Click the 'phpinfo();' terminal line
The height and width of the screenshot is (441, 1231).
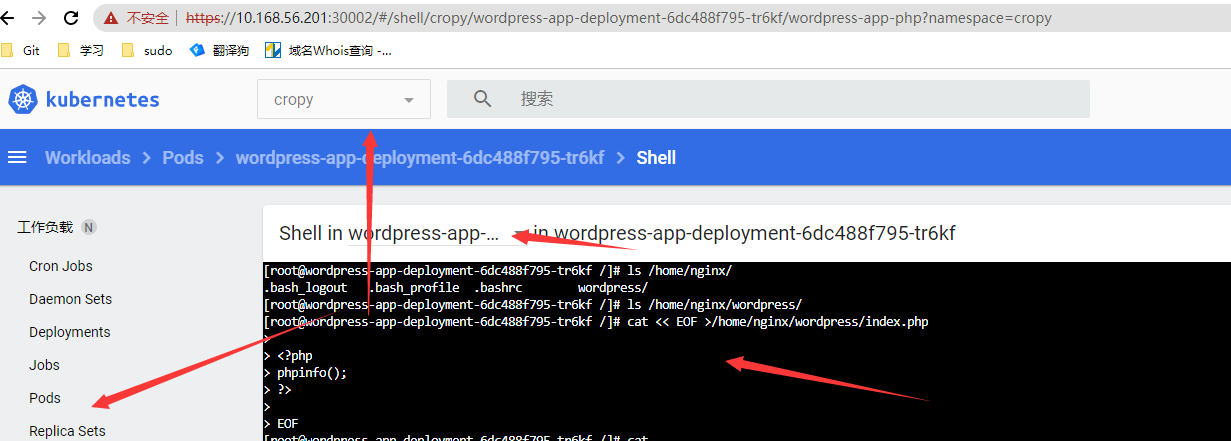coord(312,373)
